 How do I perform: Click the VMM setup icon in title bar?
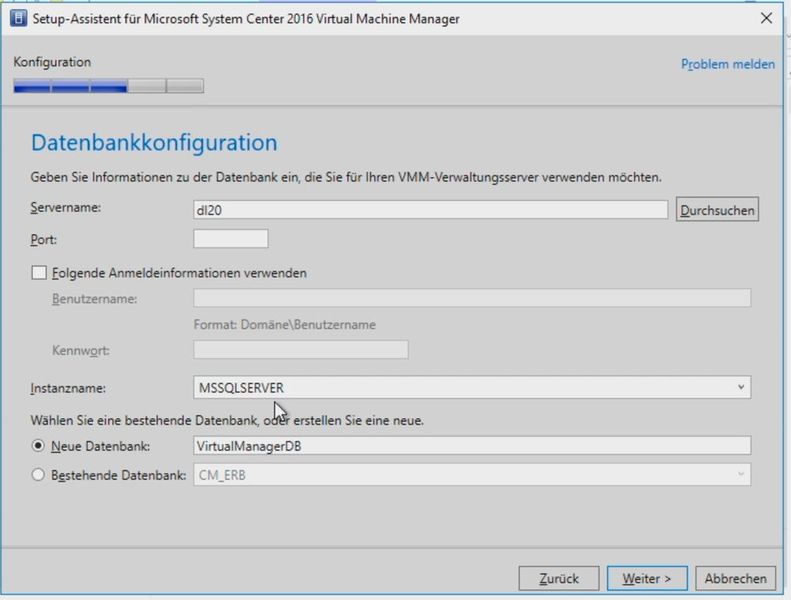click(x=18, y=19)
